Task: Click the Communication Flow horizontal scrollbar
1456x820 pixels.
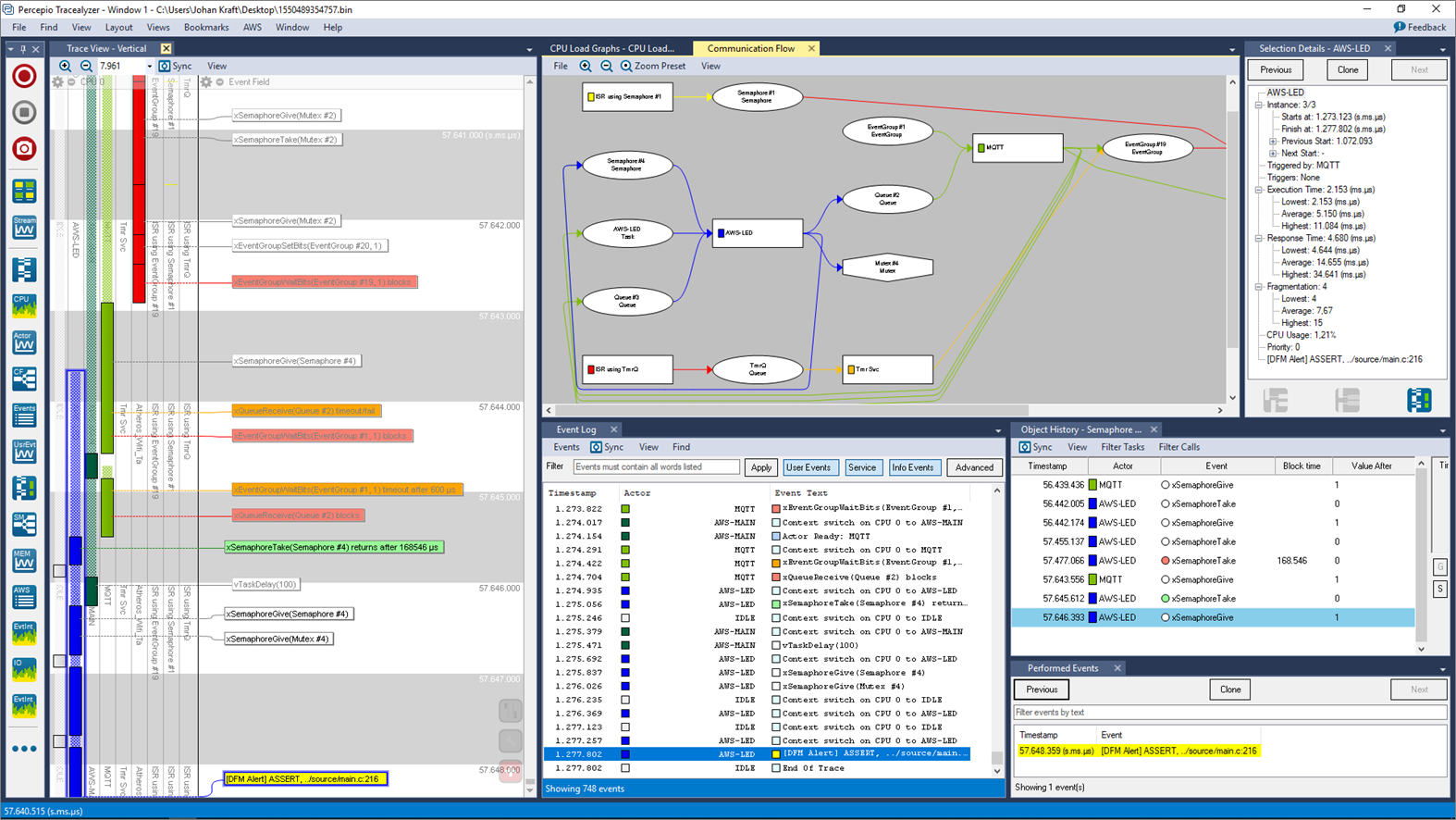Action: (886, 410)
